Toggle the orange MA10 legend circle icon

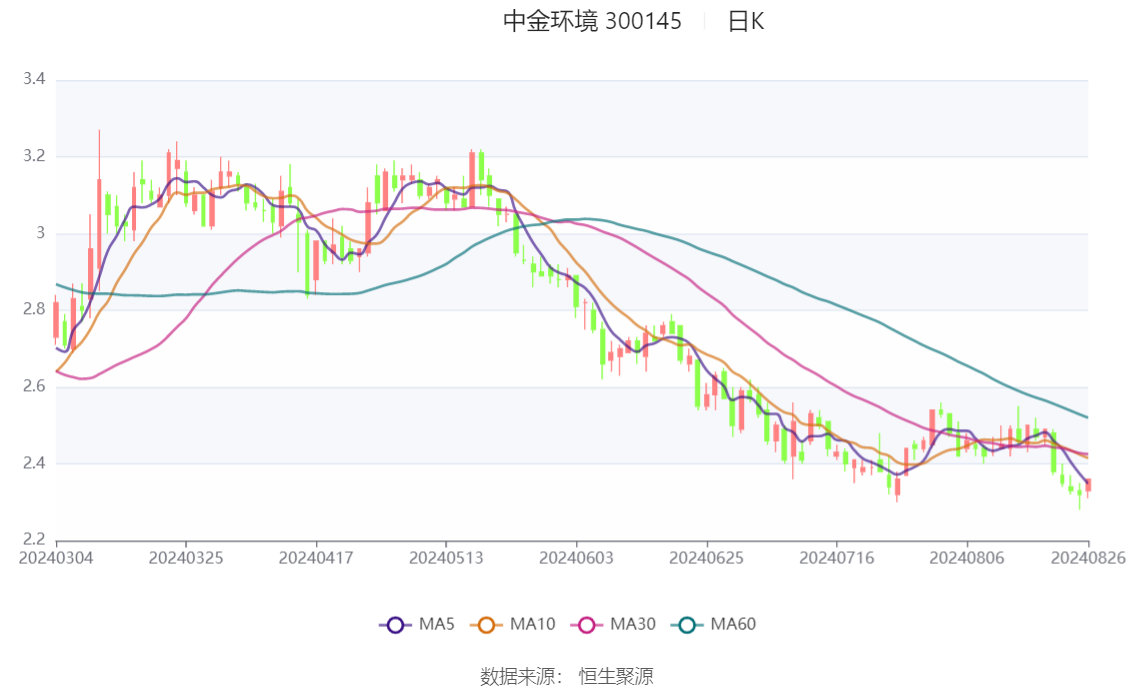pos(486,625)
